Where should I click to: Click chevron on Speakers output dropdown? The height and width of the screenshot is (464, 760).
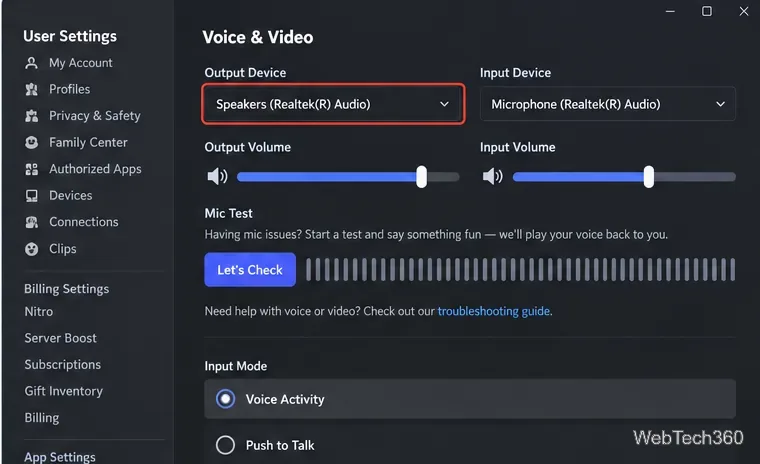click(x=444, y=104)
